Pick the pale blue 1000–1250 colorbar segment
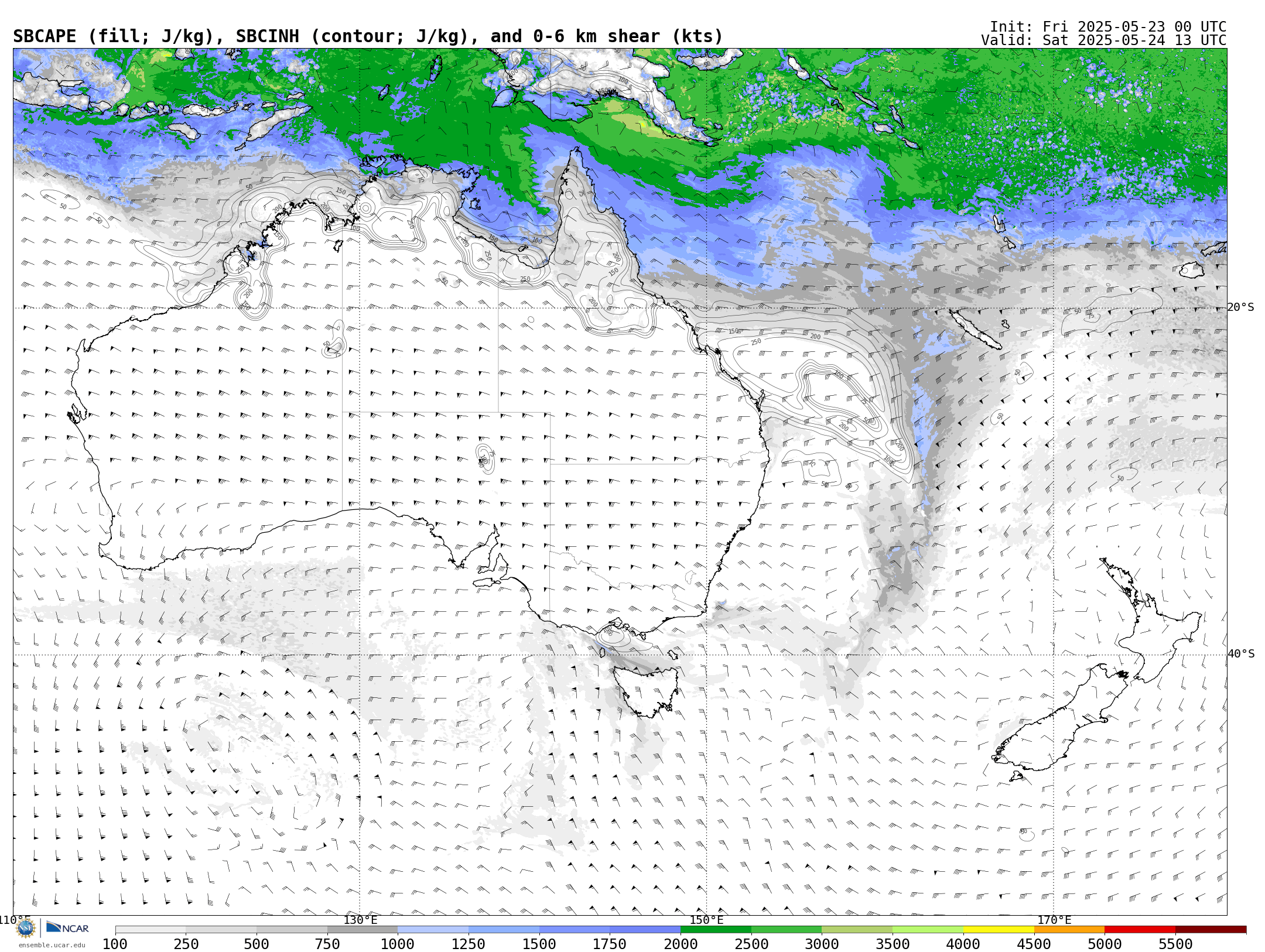1265x952 pixels. (x=433, y=930)
